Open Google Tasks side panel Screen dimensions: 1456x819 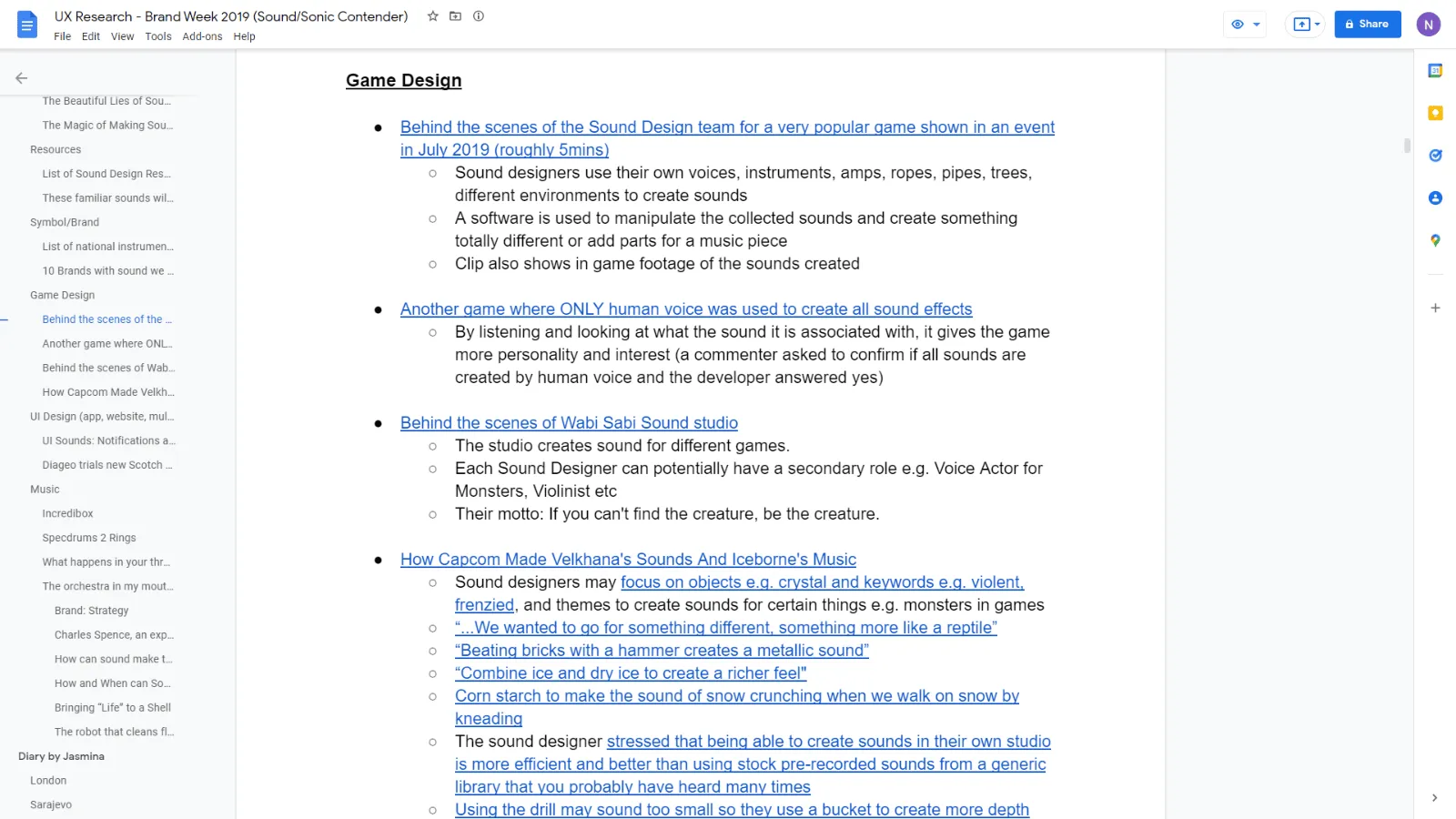[x=1435, y=156]
